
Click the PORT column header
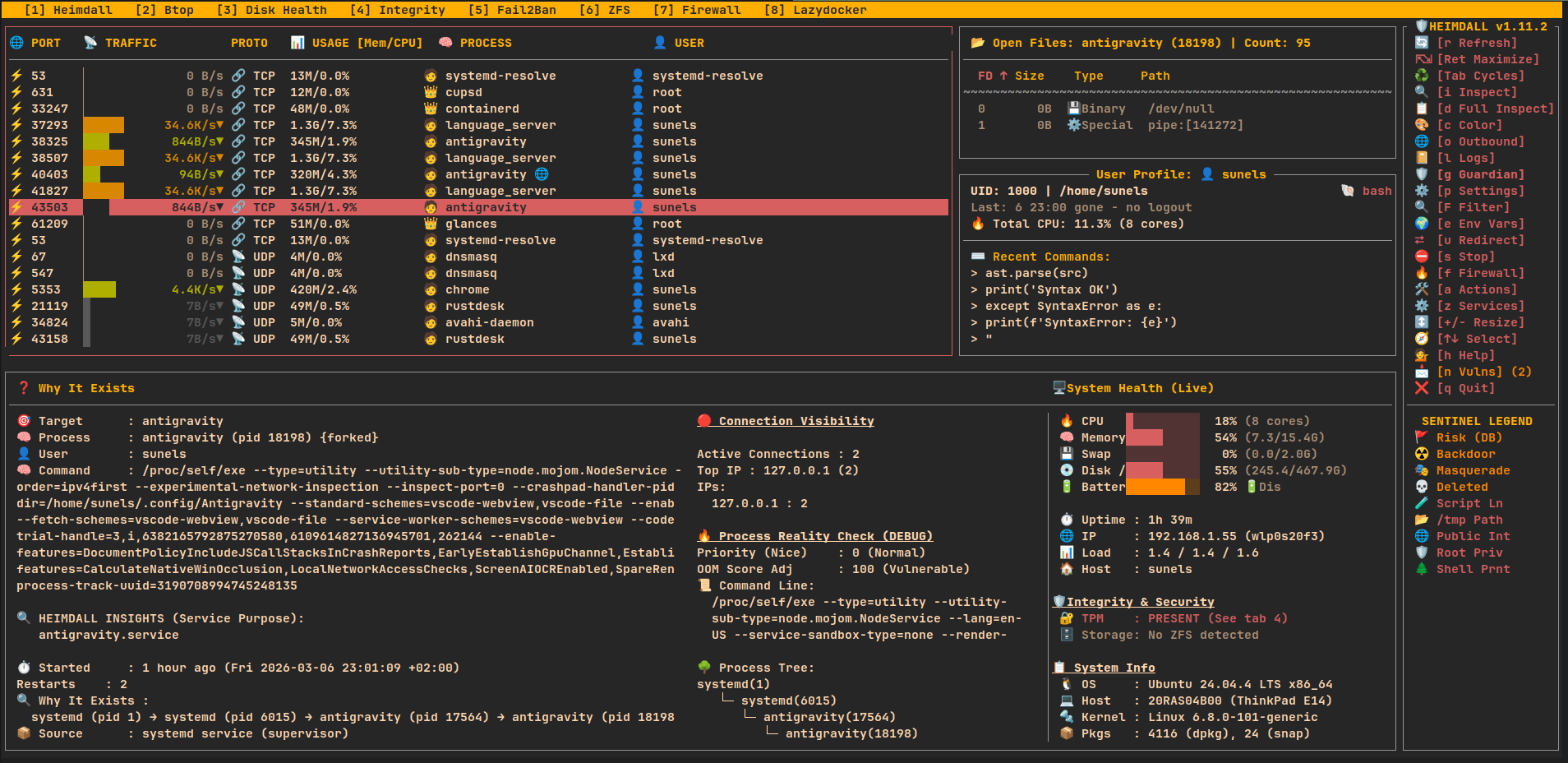tap(46, 43)
